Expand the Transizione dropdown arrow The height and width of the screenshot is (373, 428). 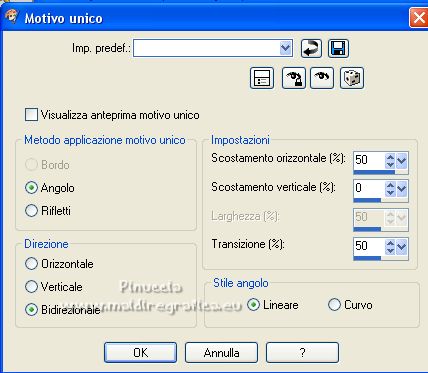tap(402, 247)
